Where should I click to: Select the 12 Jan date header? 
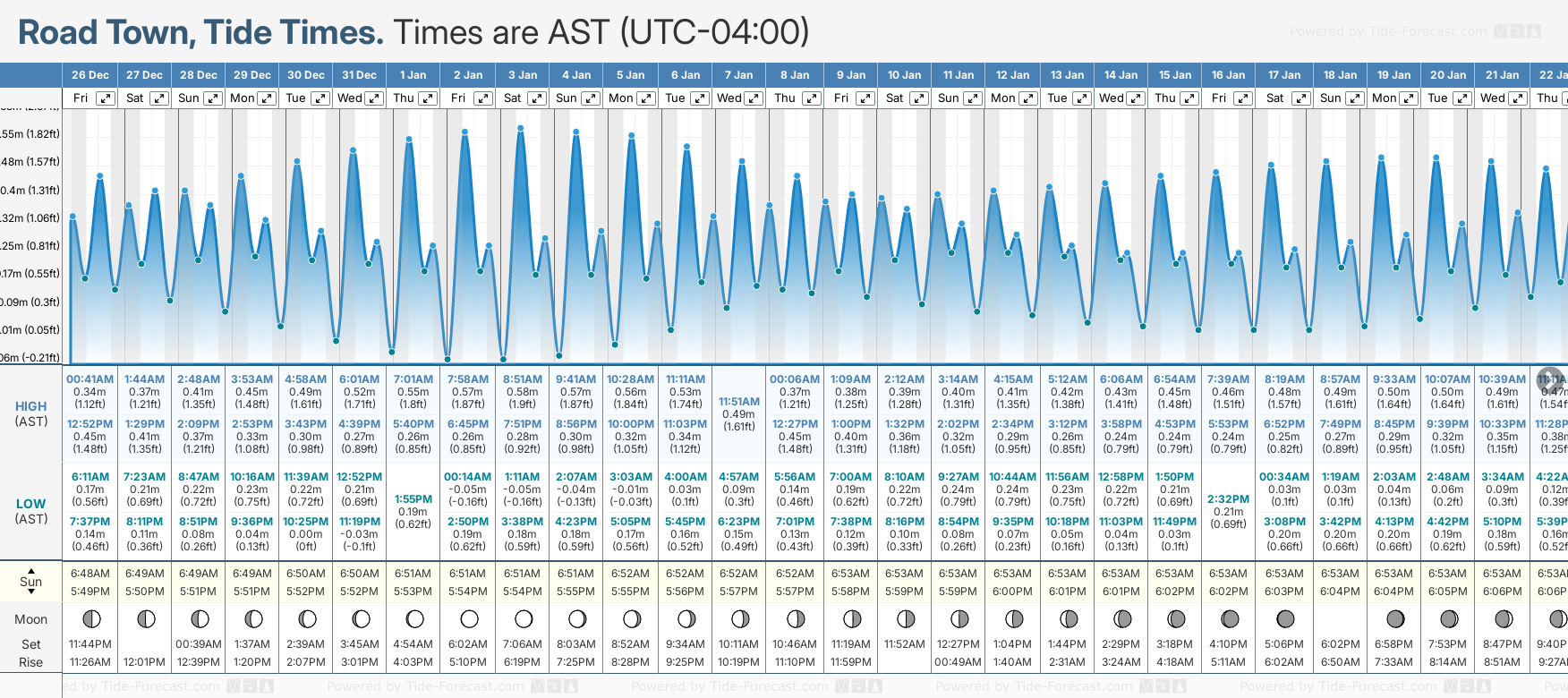1013,75
